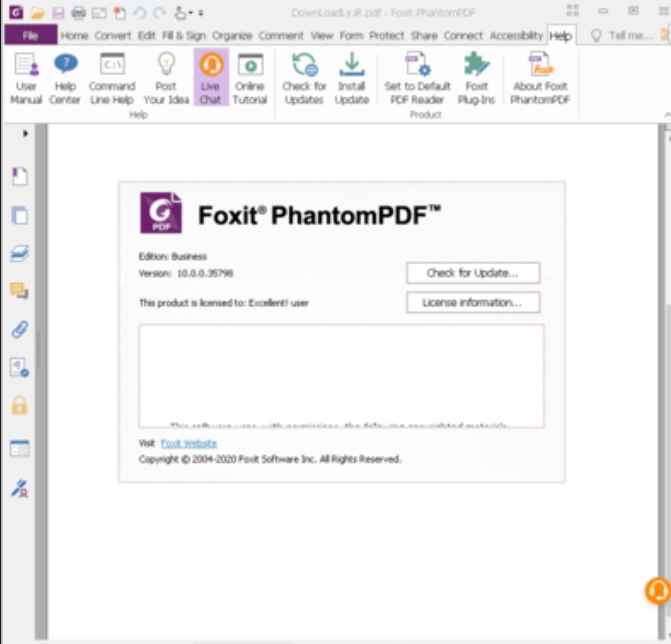Open the User Manual
The width and height of the screenshot is (671, 644).
pos(26,79)
